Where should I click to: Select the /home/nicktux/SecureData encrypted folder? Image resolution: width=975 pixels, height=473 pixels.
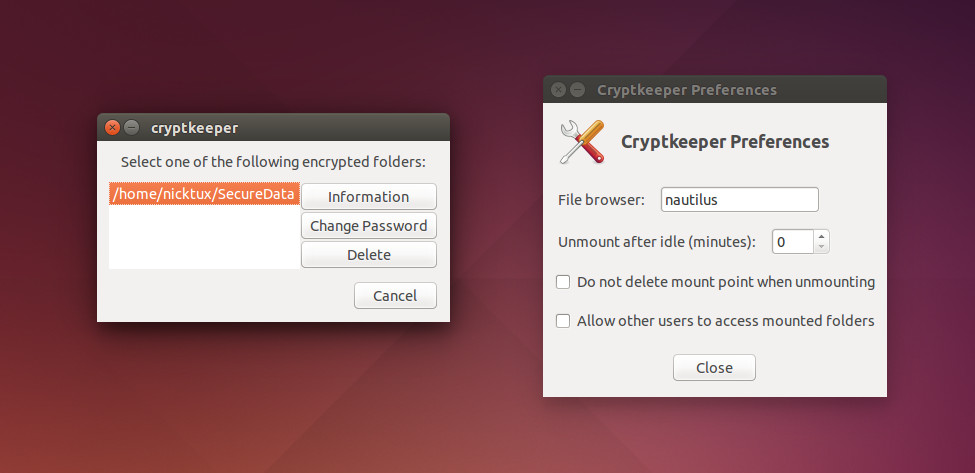(x=204, y=194)
